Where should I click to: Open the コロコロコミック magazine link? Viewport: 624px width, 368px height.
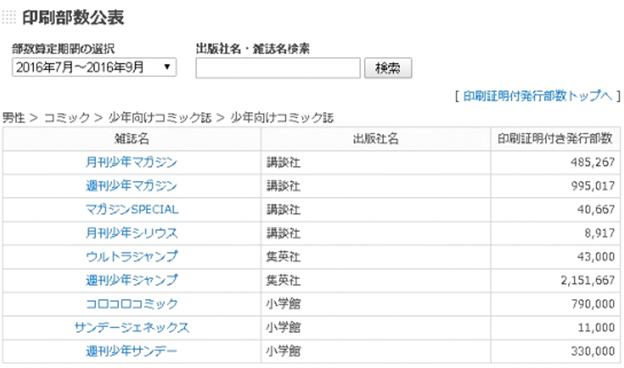(x=132, y=304)
